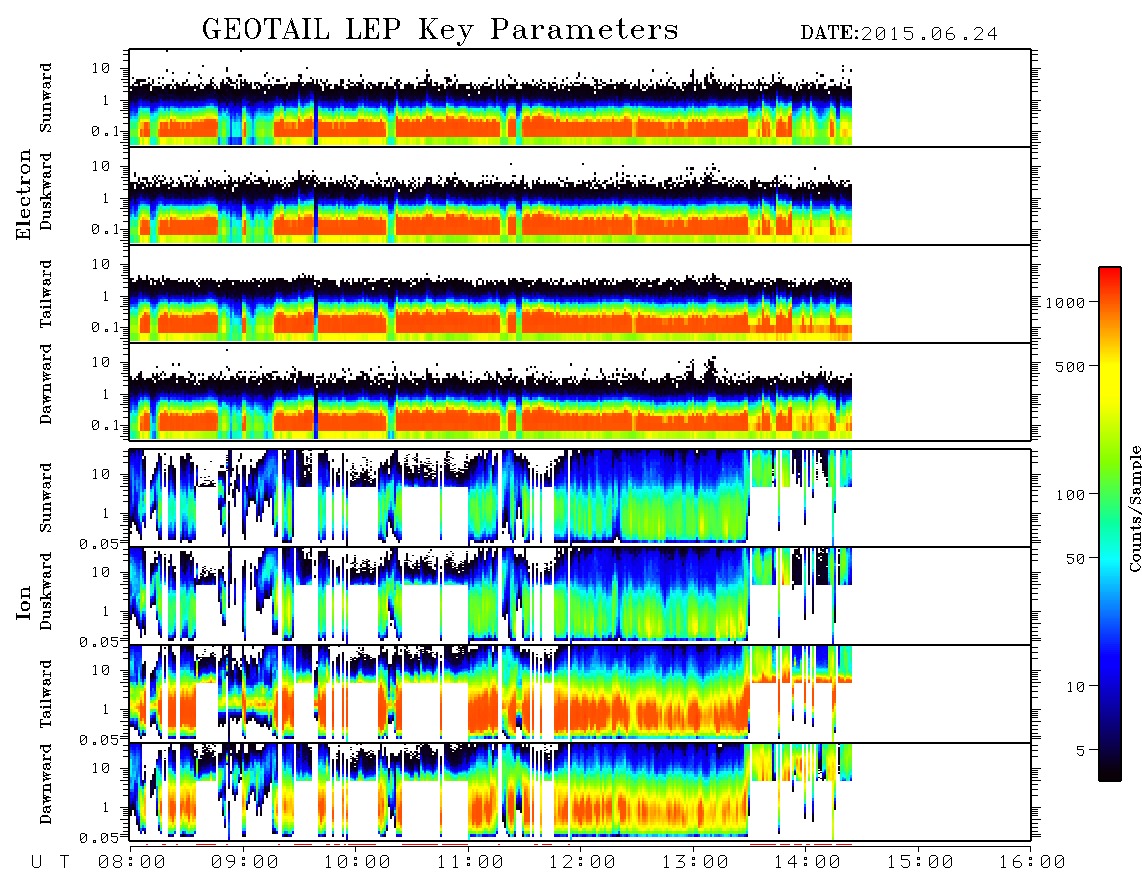Select the Ion 'Duskward' panel label
This screenshot has width=1142, height=880.
point(46,591)
